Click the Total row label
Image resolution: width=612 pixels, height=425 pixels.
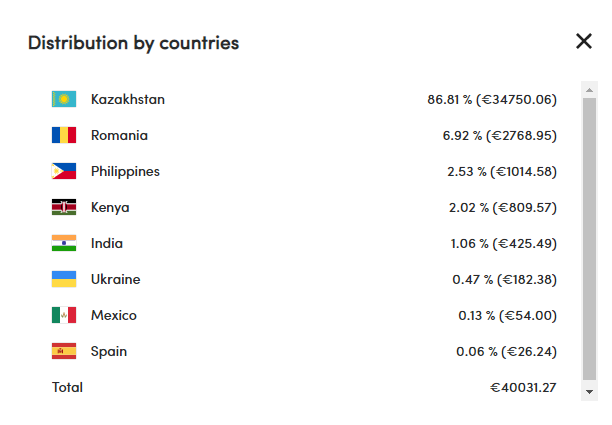[x=67, y=388]
